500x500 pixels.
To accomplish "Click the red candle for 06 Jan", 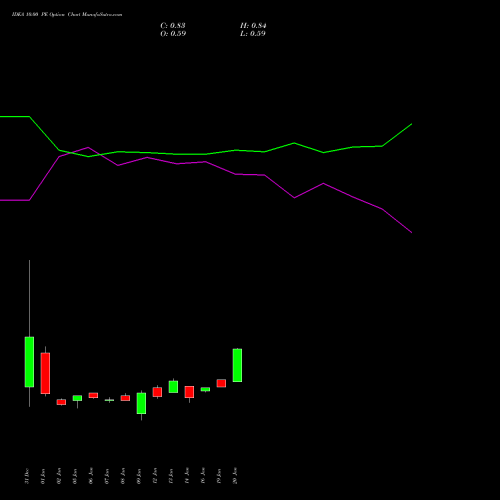I will click(x=93, y=395).
